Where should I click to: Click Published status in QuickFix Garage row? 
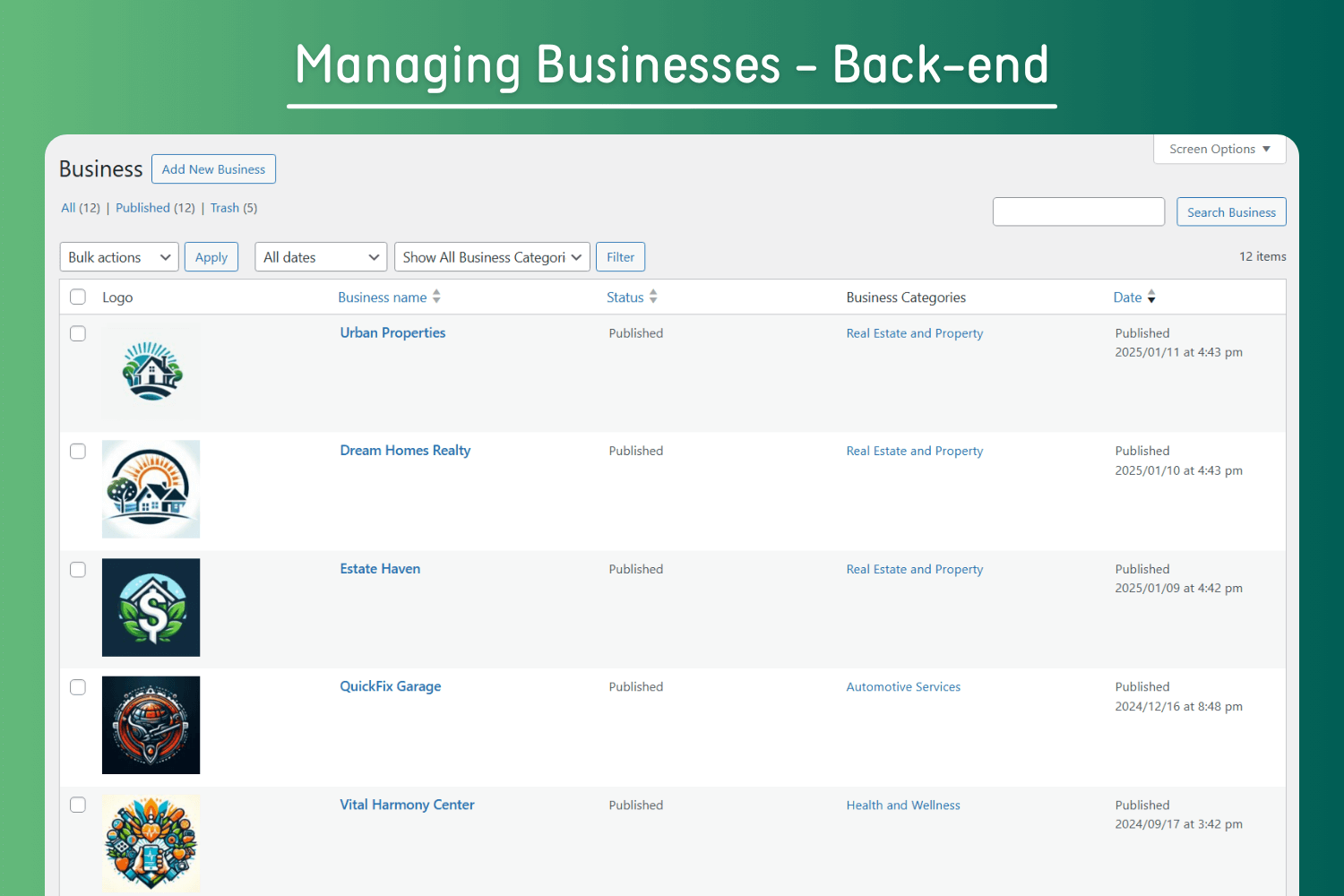pyautogui.click(x=636, y=687)
